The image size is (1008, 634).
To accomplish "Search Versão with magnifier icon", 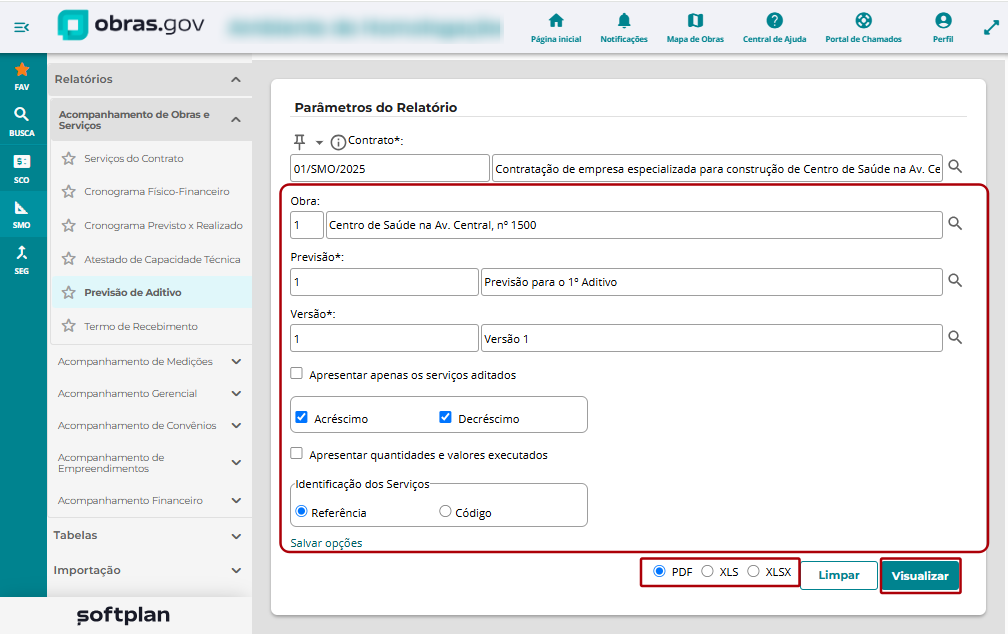I will point(955,338).
